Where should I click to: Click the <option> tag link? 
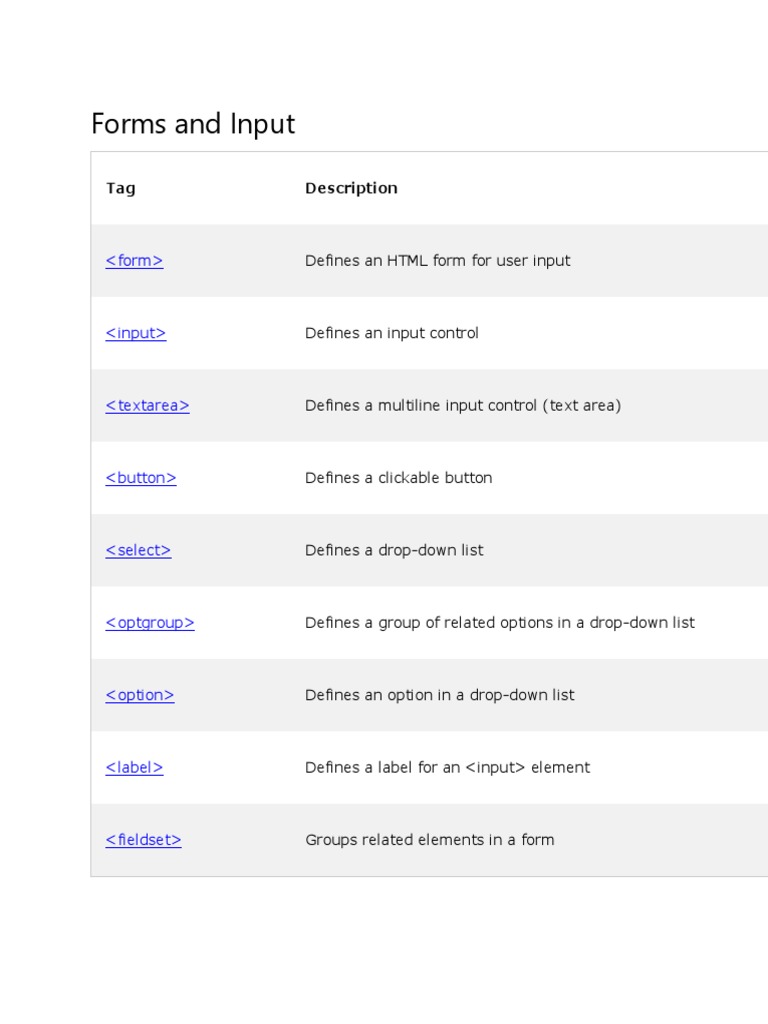point(140,695)
